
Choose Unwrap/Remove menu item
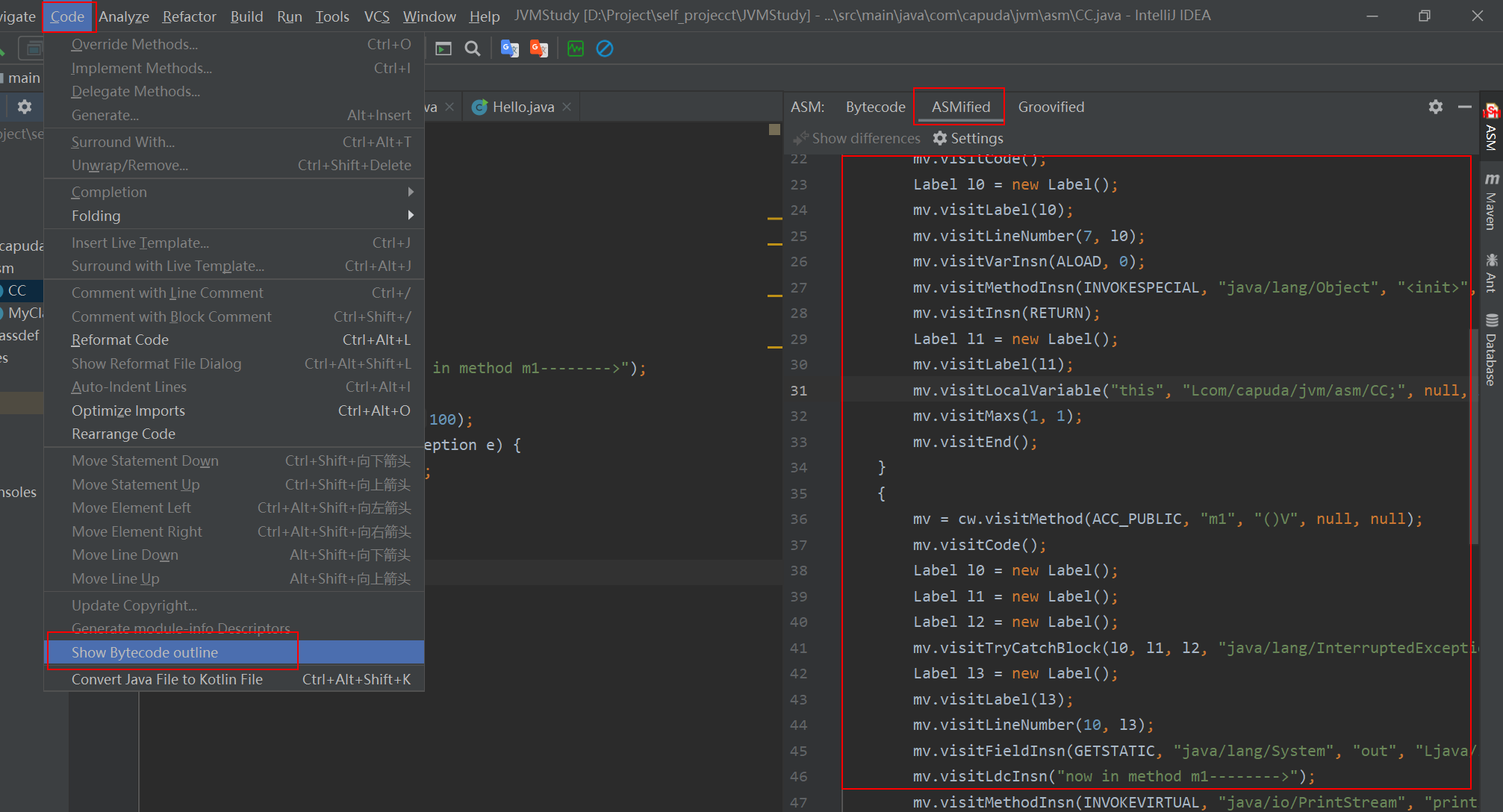(x=234, y=165)
